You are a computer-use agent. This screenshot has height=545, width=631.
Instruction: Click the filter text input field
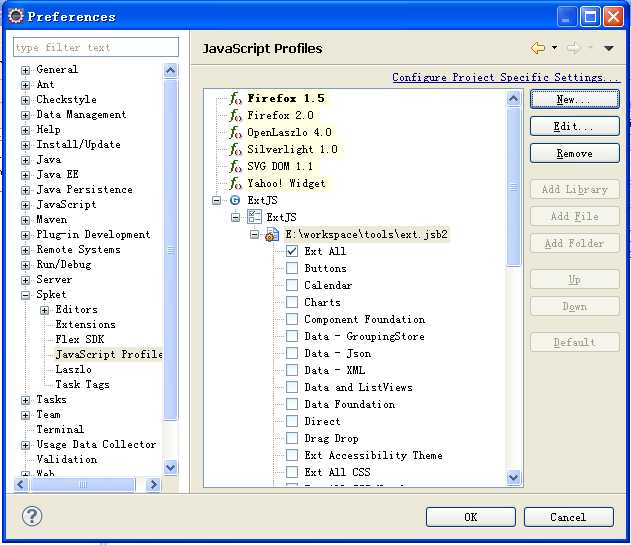click(96, 47)
